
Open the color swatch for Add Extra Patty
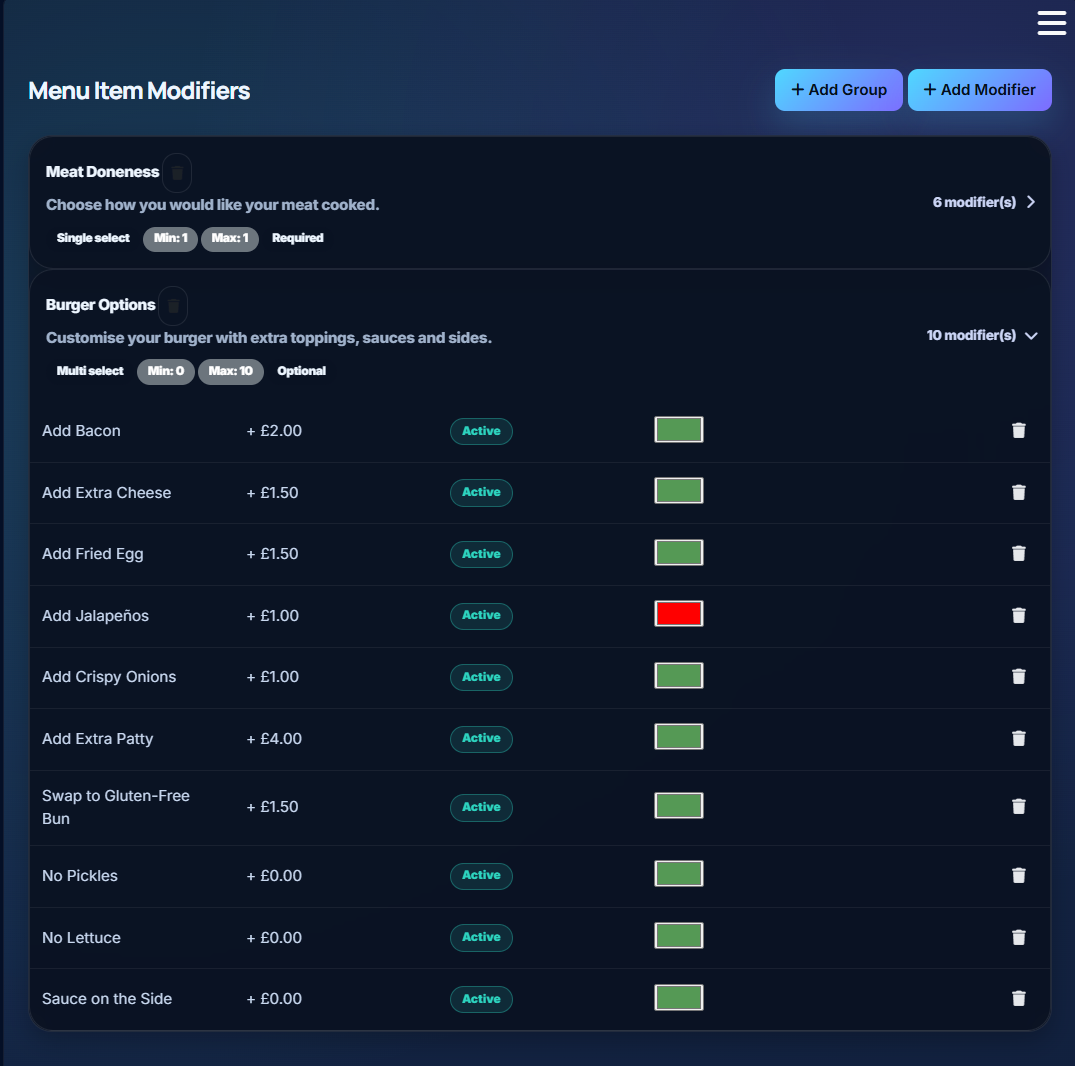coord(679,737)
